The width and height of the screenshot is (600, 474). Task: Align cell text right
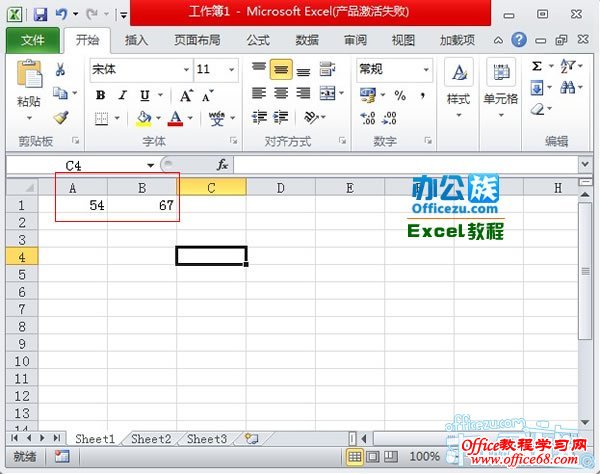tap(303, 93)
